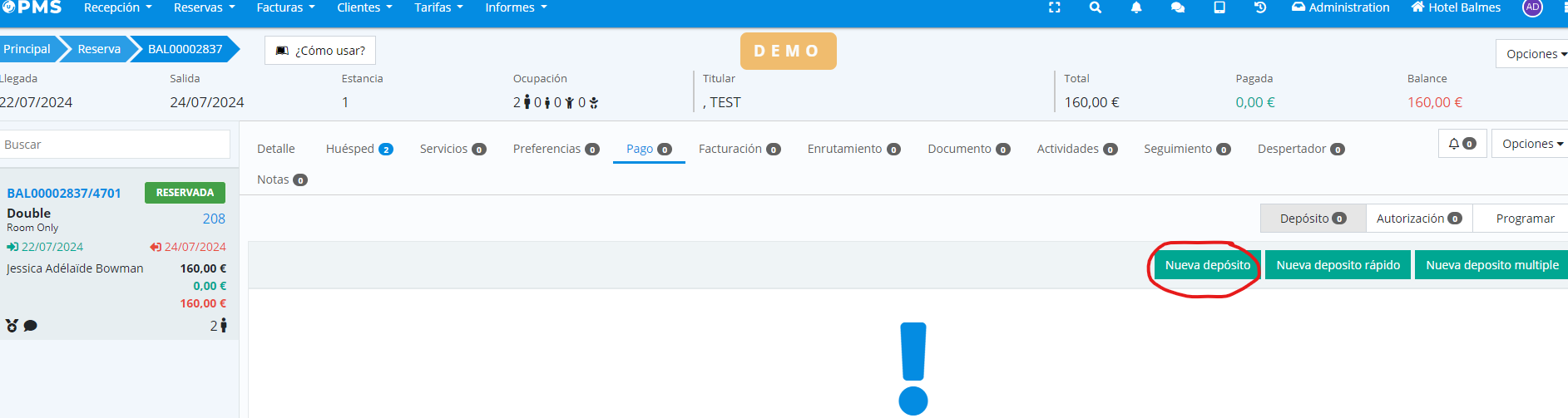The image size is (1568, 418).
Task: Open notifications bell in top bar
Action: click(1136, 7)
